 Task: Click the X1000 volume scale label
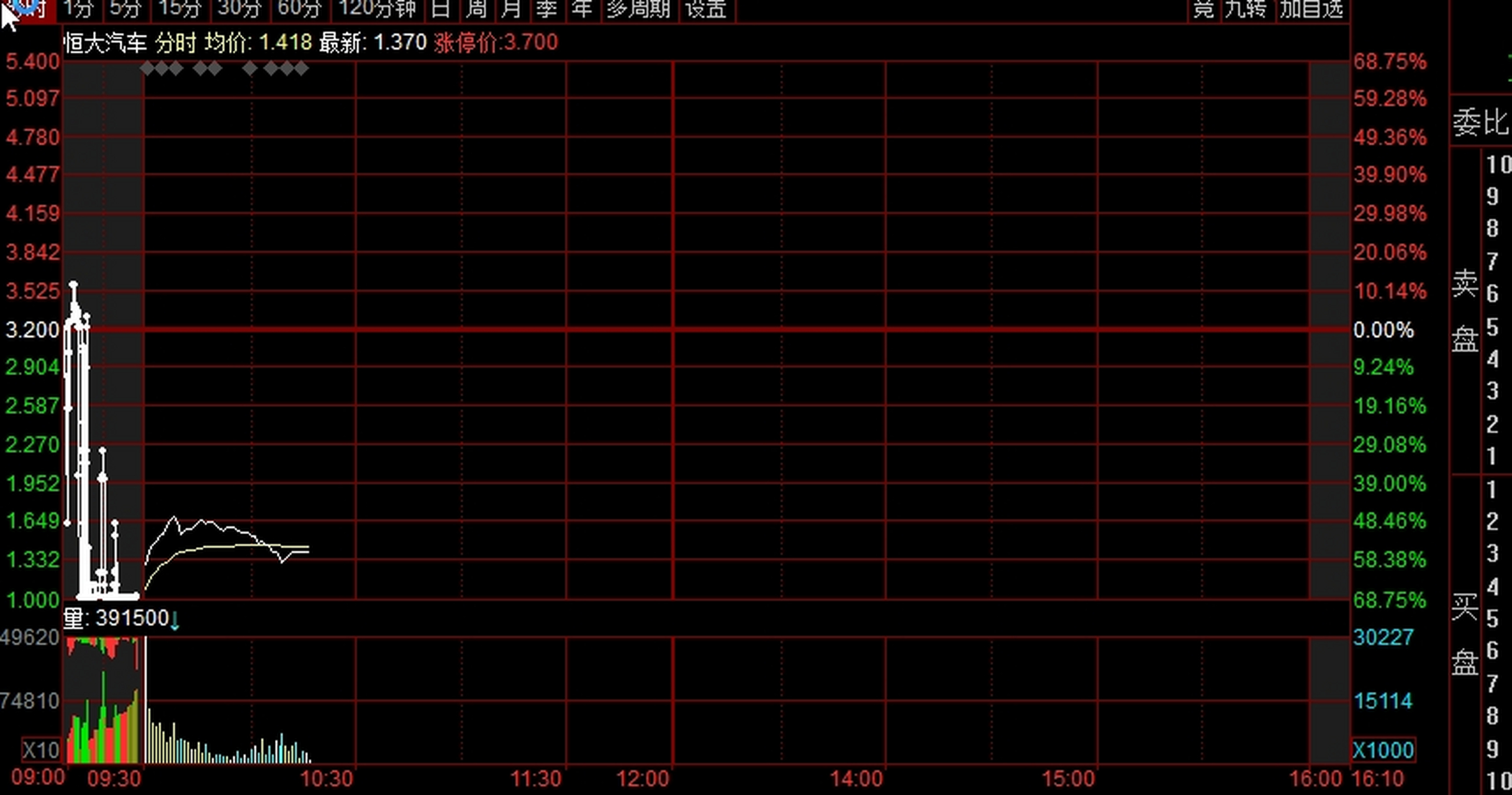tap(1383, 750)
